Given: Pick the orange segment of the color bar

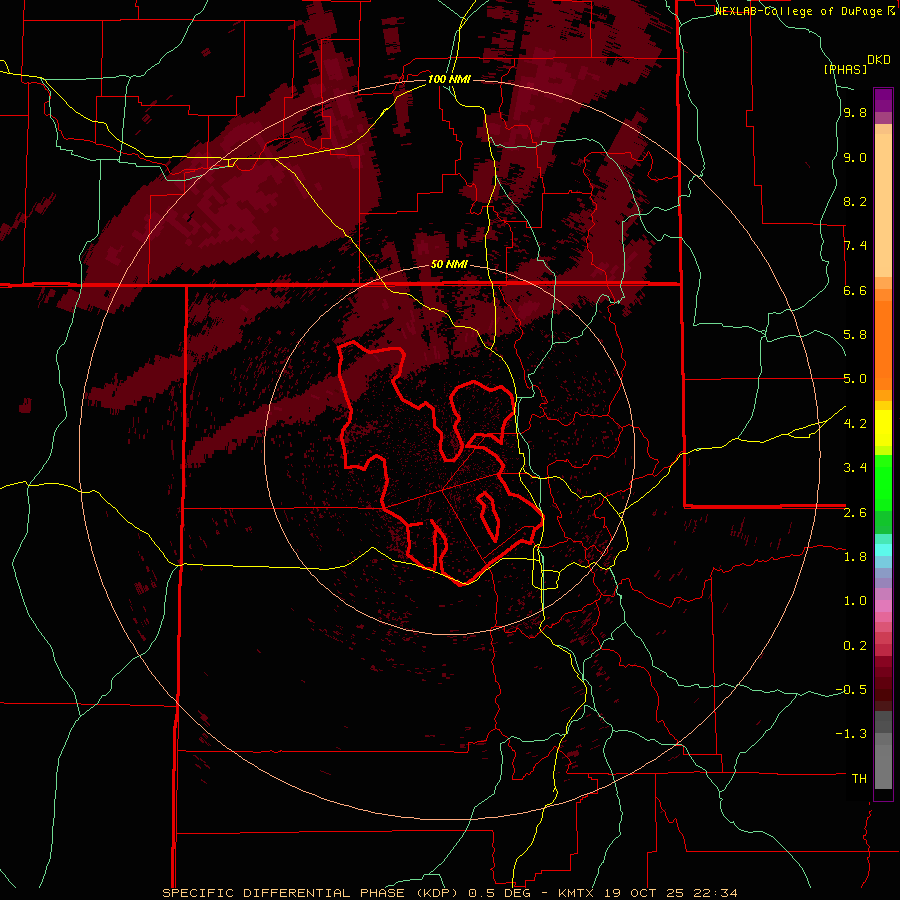Looking at the screenshot, I should click(883, 345).
